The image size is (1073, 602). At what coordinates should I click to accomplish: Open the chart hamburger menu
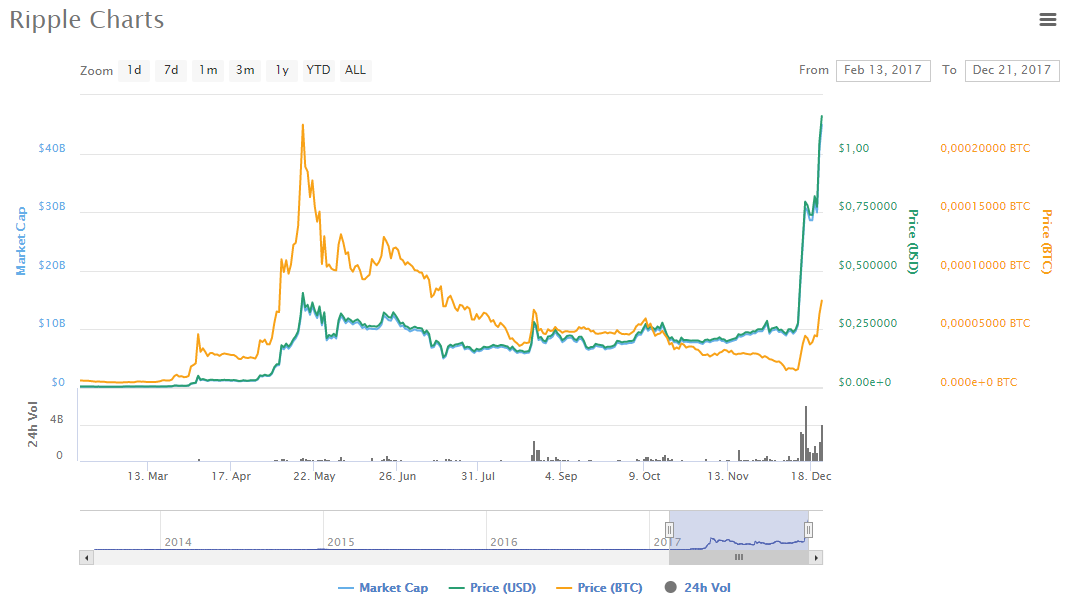[x=1048, y=20]
